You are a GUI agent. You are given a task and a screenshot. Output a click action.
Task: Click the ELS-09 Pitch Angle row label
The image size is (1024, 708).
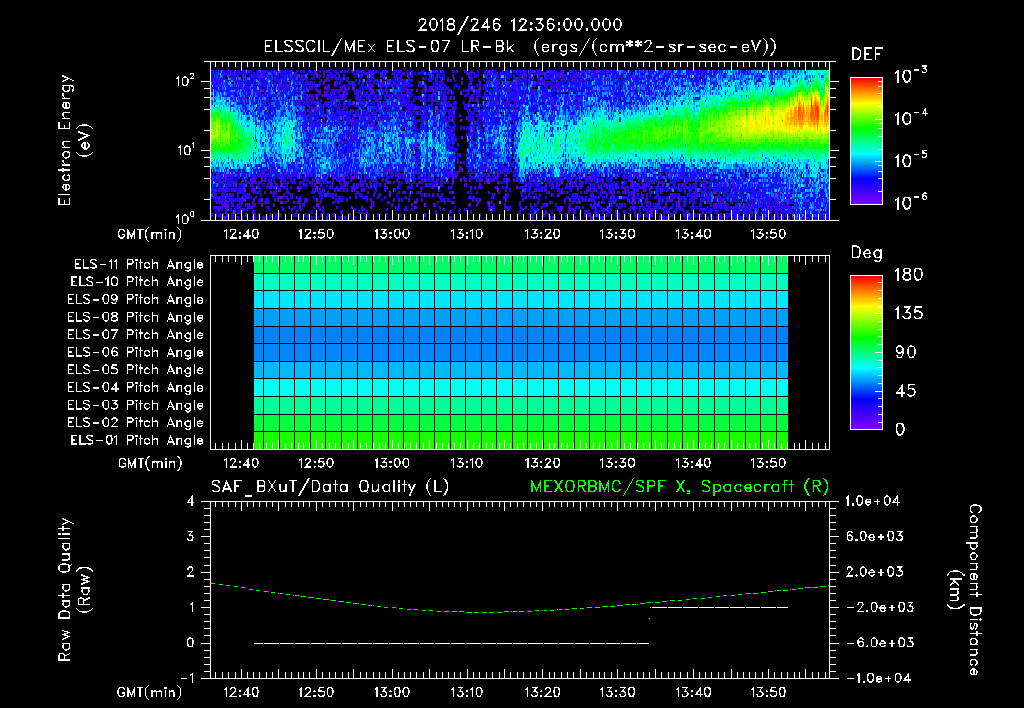(136, 300)
